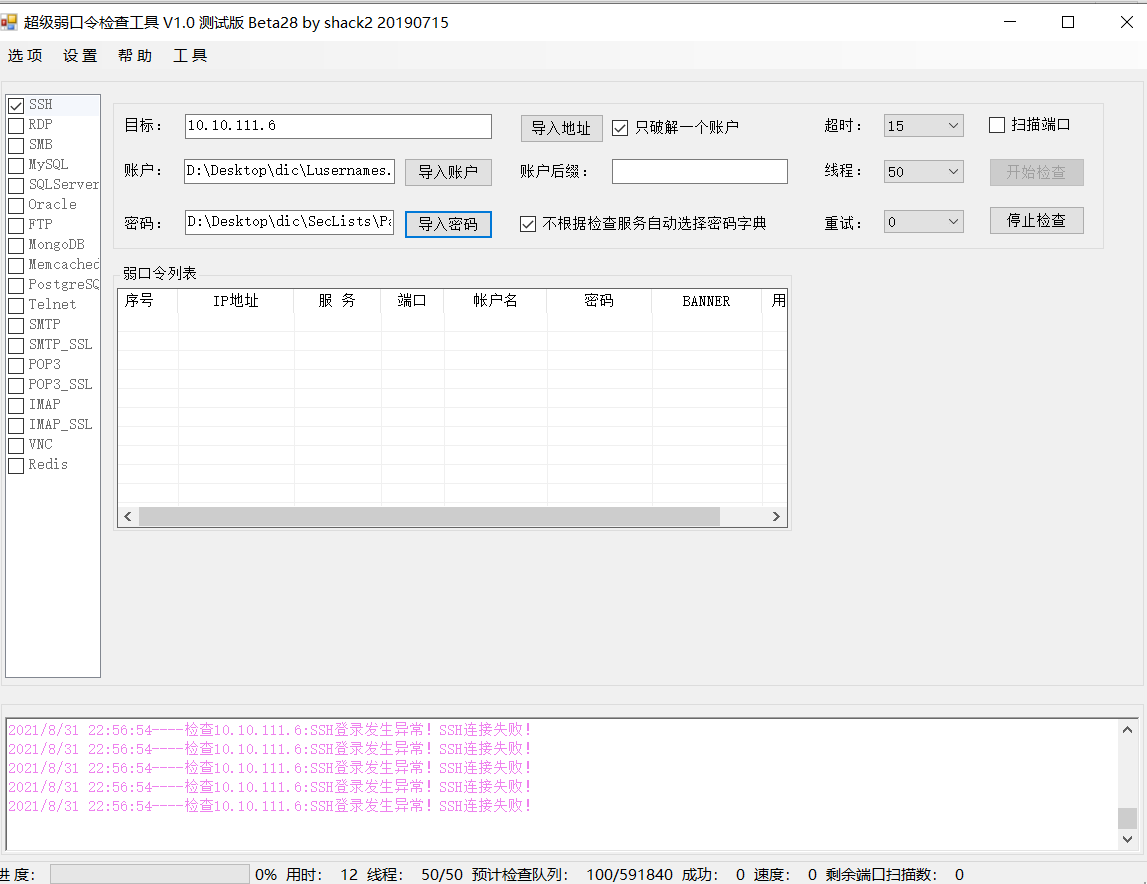This screenshot has width=1147, height=884.
Task: Maximize the application window
Action: click(1068, 22)
